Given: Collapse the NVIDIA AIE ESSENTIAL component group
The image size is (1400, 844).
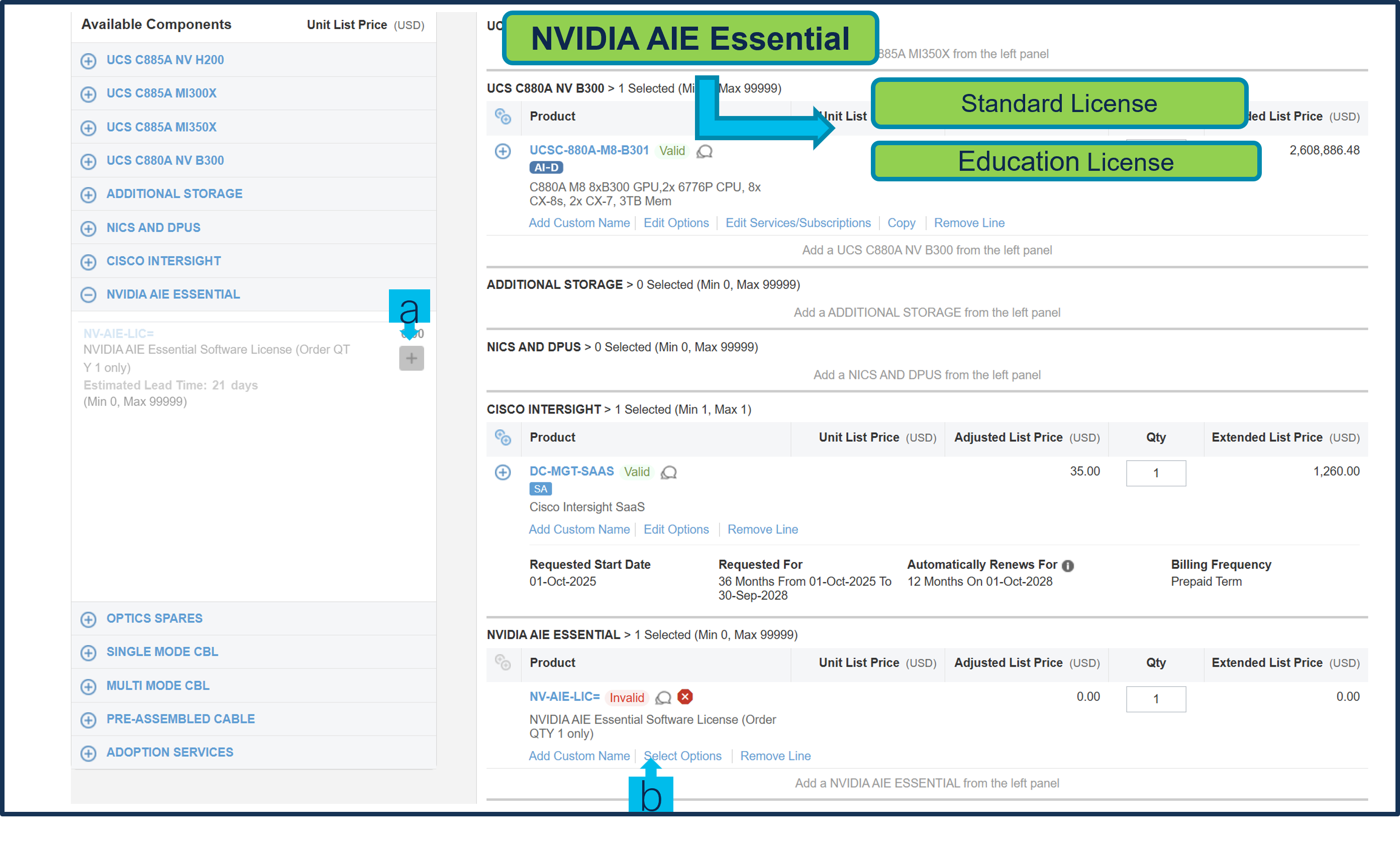Looking at the screenshot, I should click(x=88, y=295).
